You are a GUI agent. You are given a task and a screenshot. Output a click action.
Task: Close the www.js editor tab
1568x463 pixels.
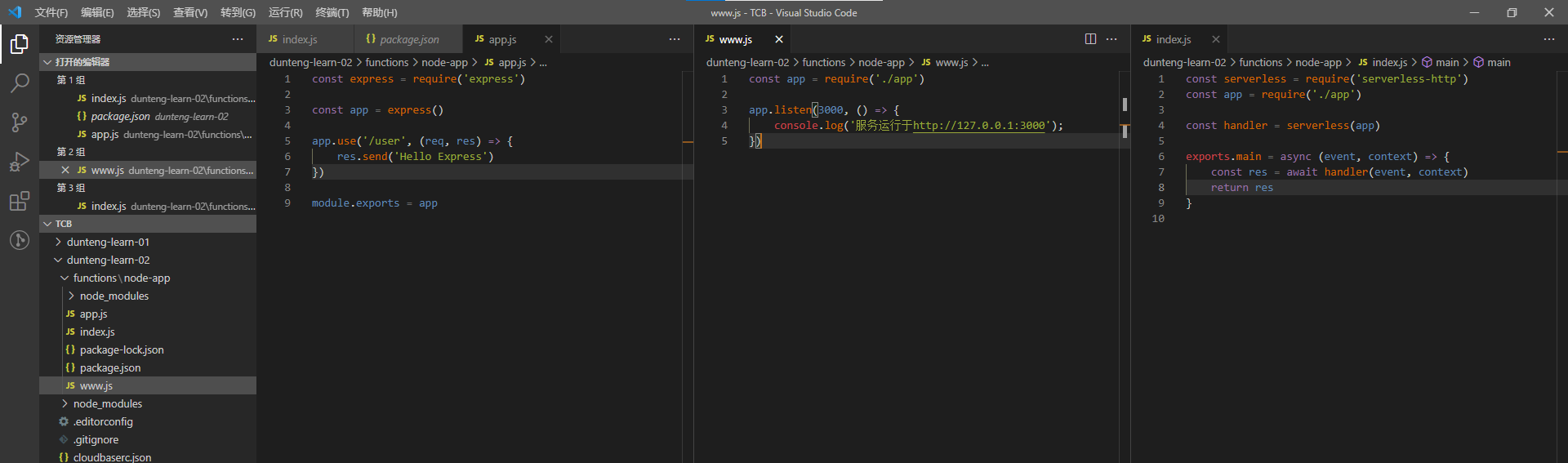(779, 39)
